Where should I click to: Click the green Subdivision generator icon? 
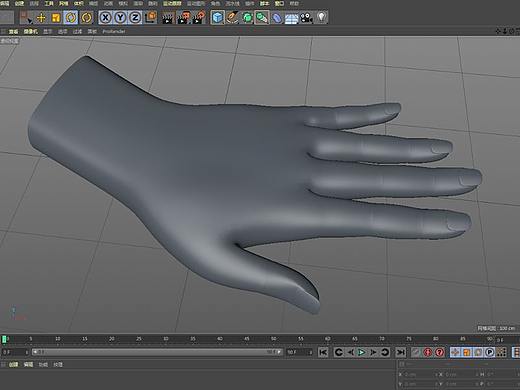point(247,17)
